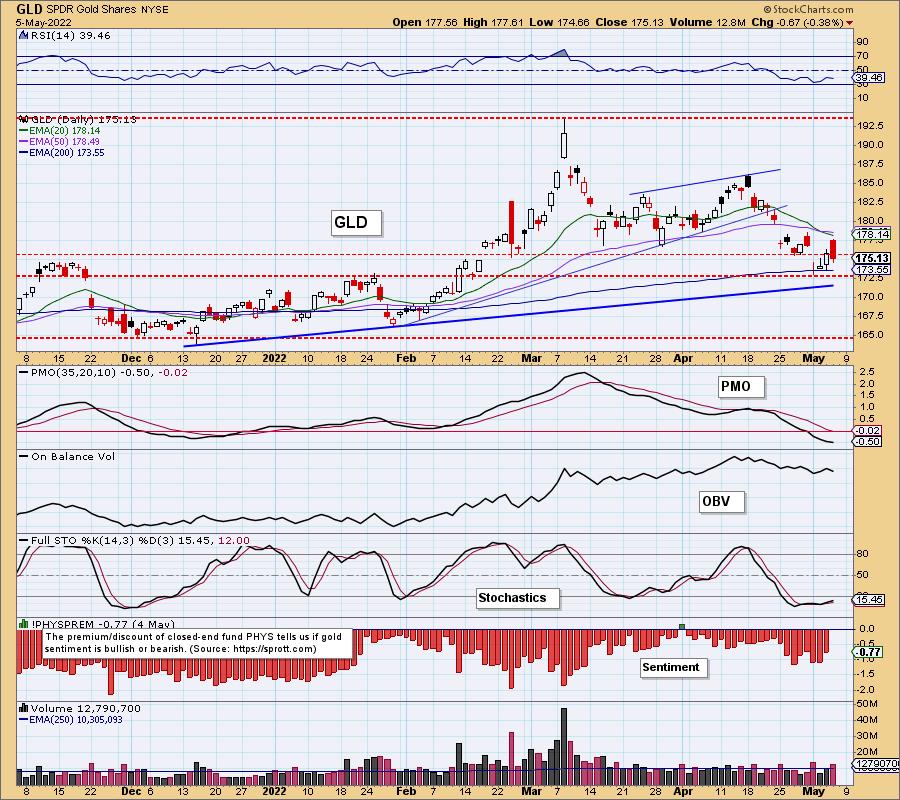Click the PHYS premium/discount explanation note
The height and width of the screenshot is (800, 900).
(x=197, y=643)
